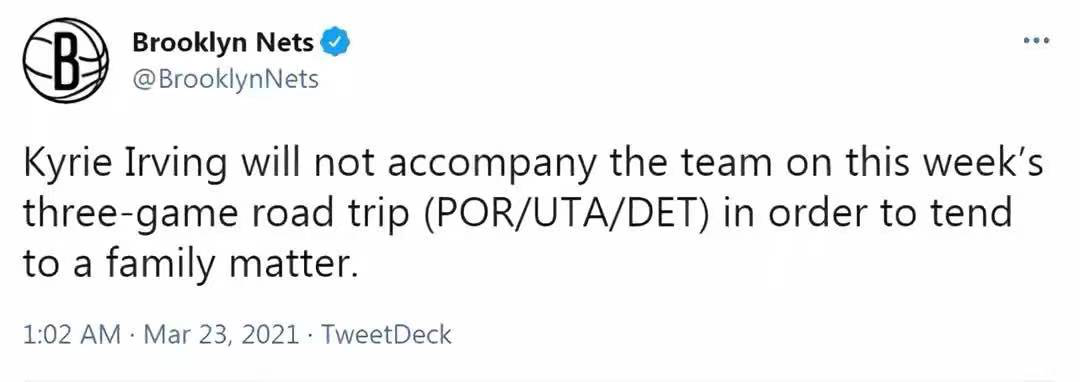
Task: Click the TweetDeck source label
Action: point(387,335)
